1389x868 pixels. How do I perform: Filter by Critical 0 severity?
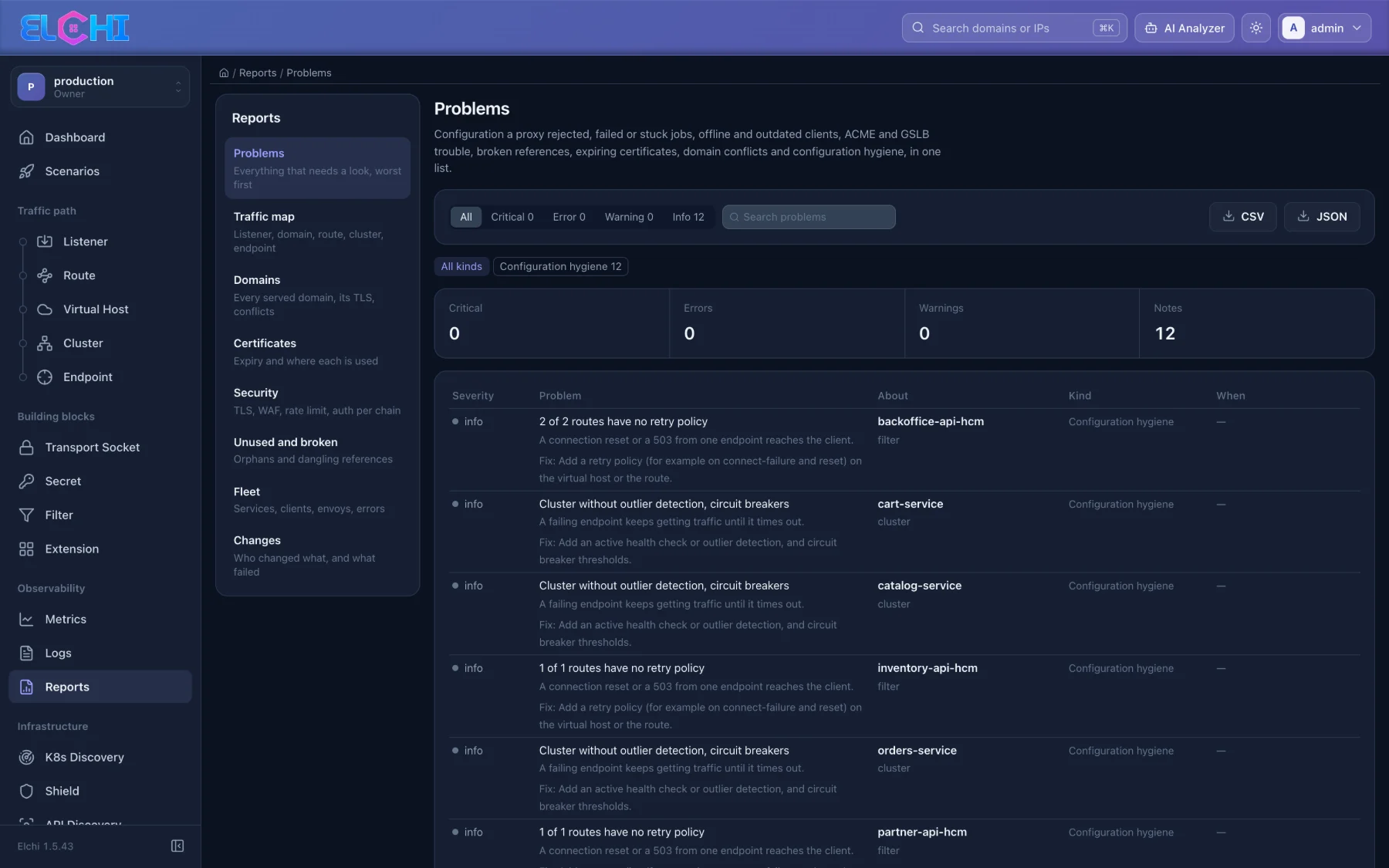point(512,217)
